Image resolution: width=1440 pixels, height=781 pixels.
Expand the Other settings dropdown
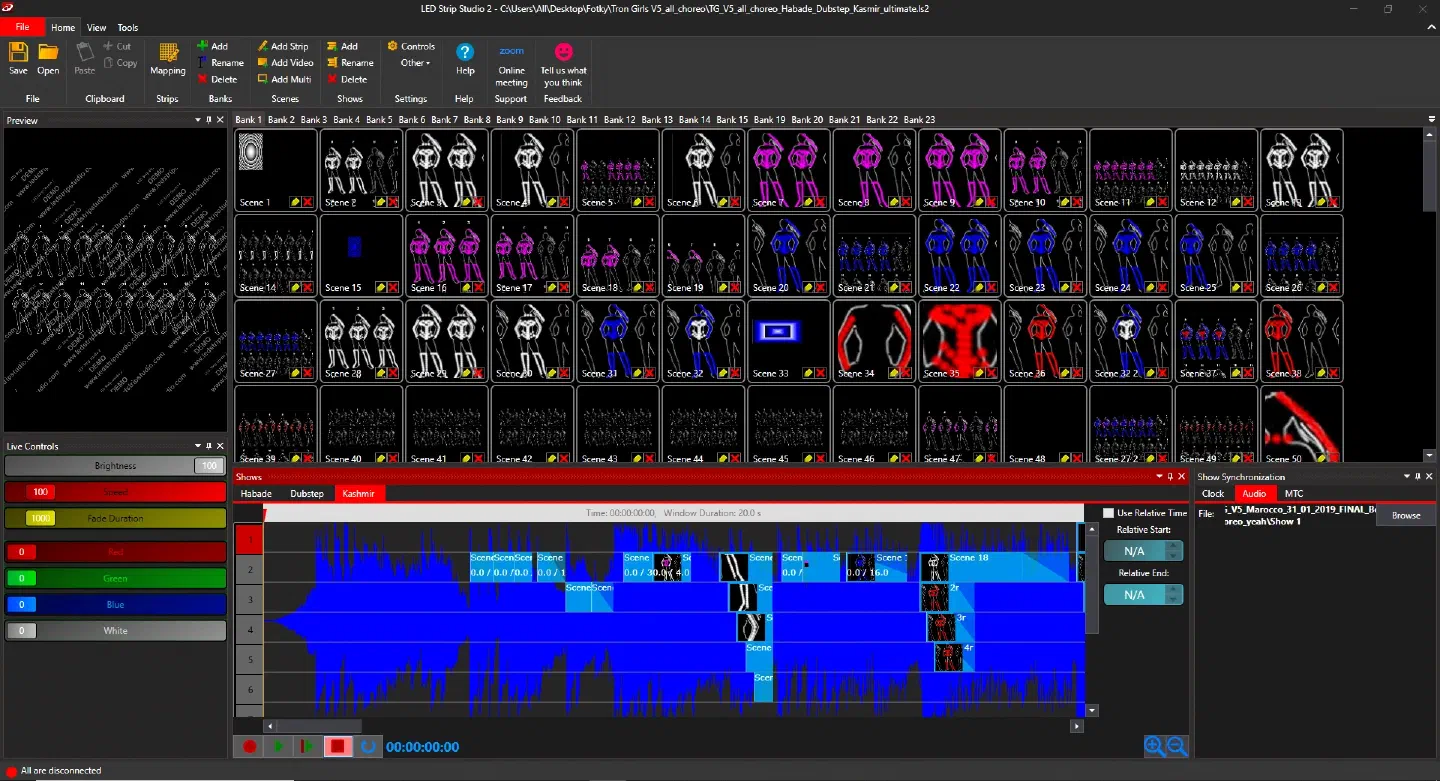(x=415, y=62)
